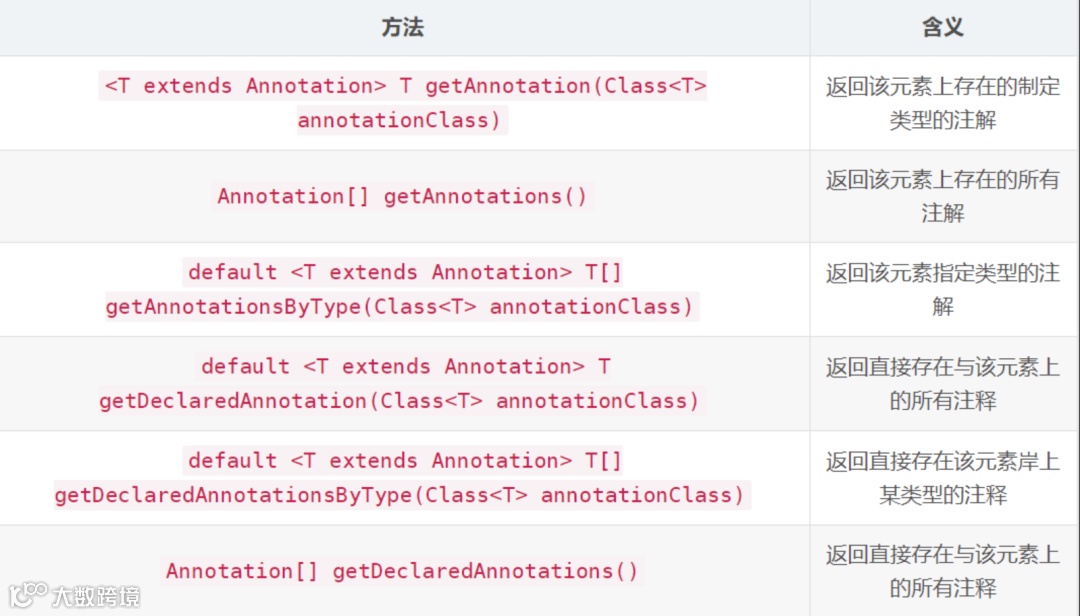This screenshot has width=1080, height=616.
Task: Click getAnnotationsByType(Class<T> annotationClass) code
Action: click(399, 307)
